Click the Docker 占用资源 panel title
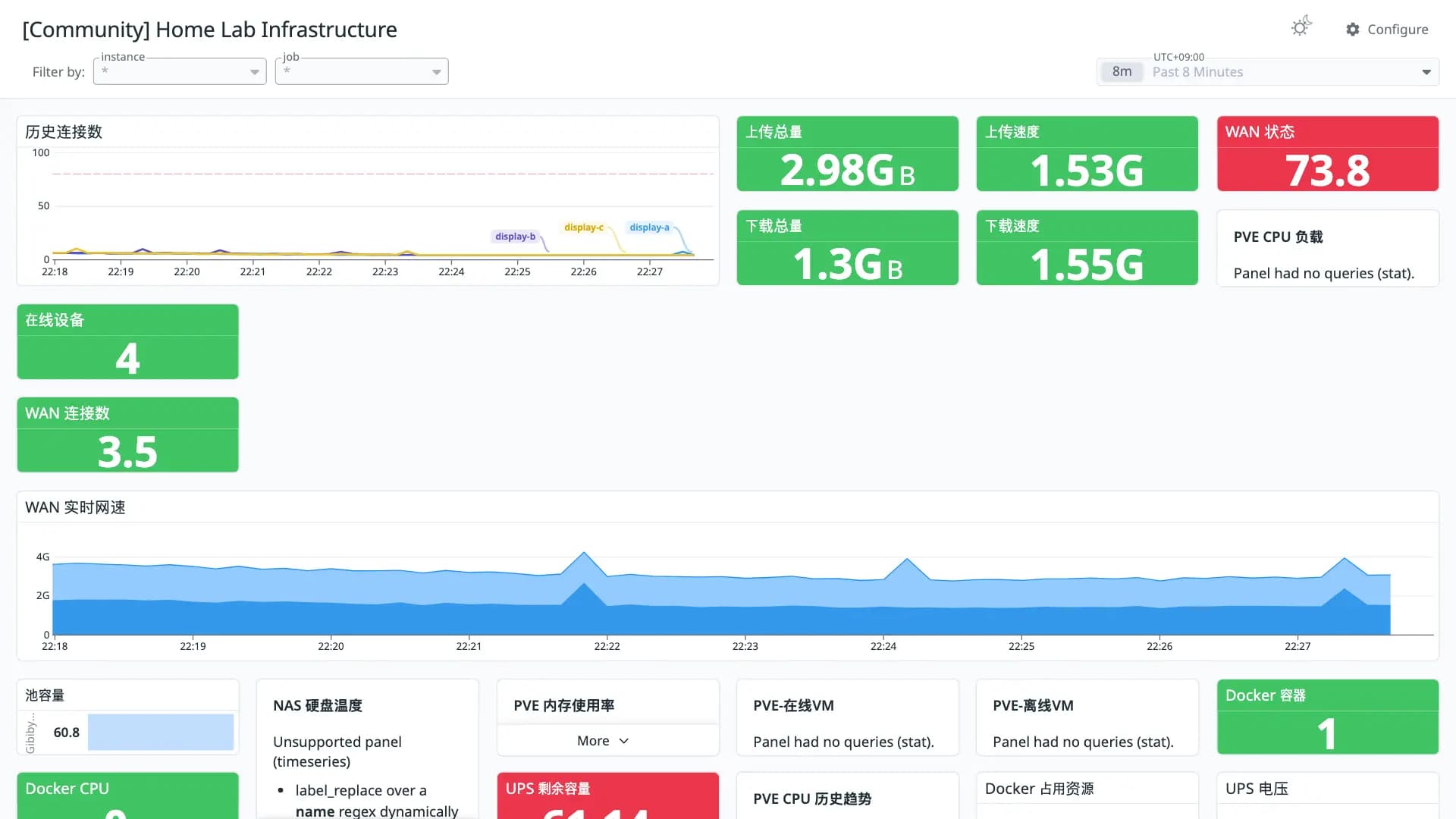1456x819 pixels. pyautogui.click(x=1039, y=789)
